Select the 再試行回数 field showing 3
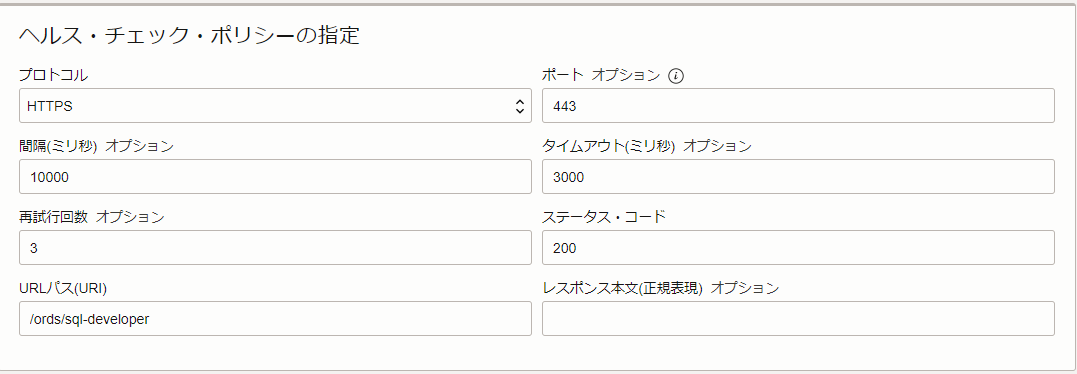The height and width of the screenshot is (374, 1077). [275, 247]
